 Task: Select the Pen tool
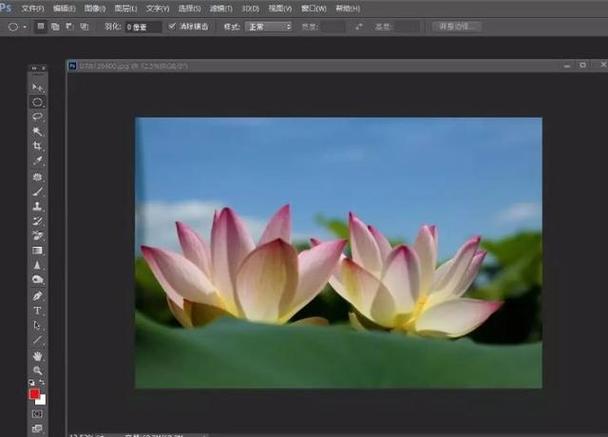pyautogui.click(x=38, y=296)
